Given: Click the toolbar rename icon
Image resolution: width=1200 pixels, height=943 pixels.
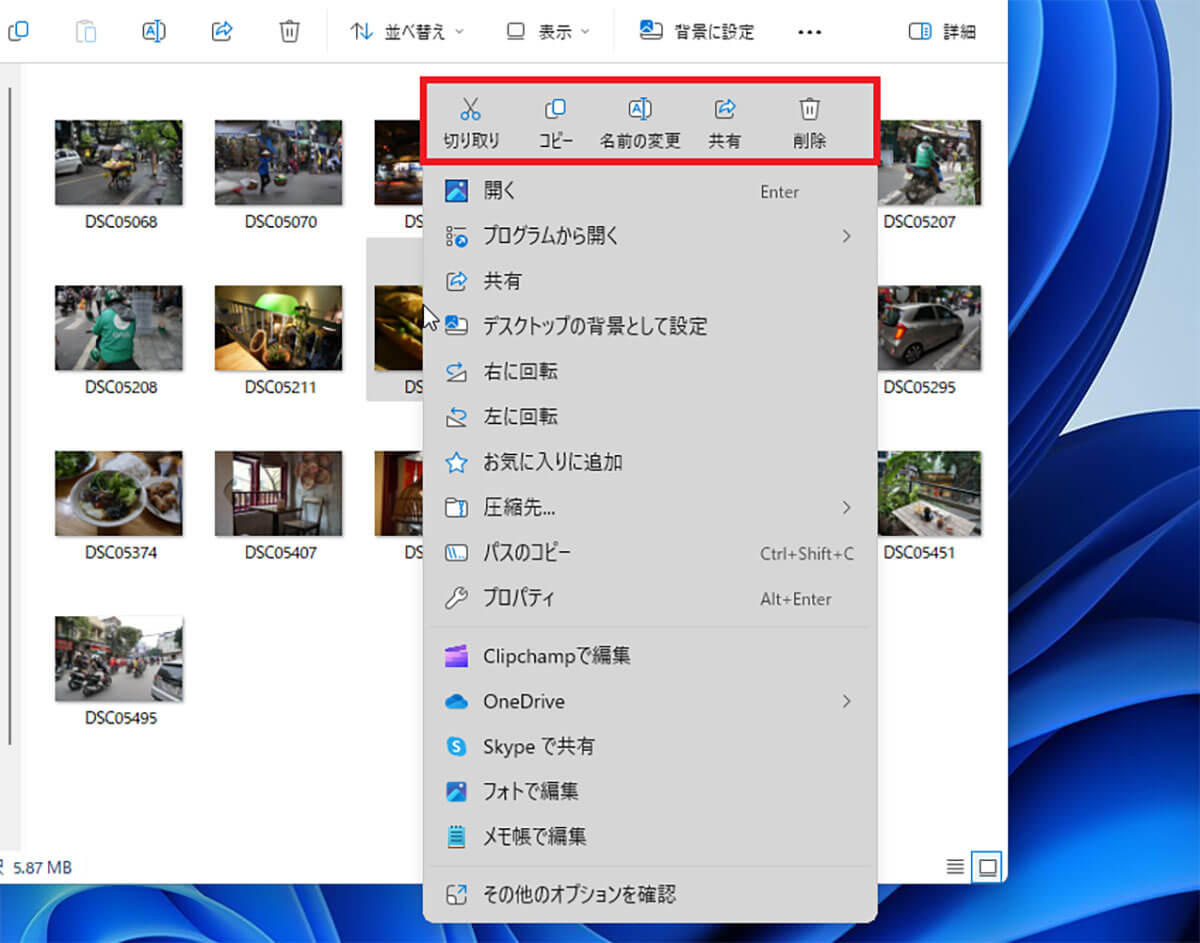Looking at the screenshot, I should 154,31.
